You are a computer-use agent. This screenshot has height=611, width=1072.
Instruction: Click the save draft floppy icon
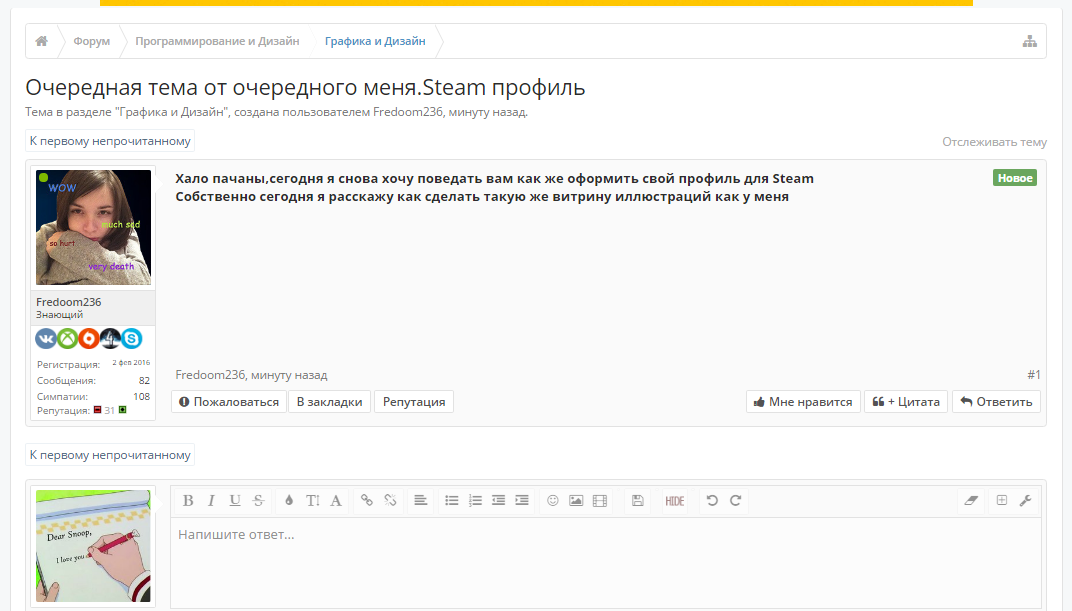(638, 501)
